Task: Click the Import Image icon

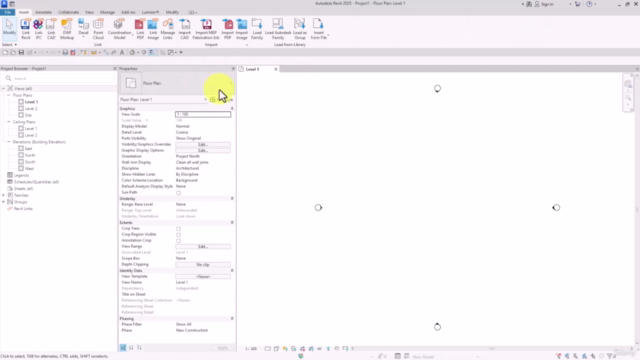Action: pyautogui.click(x=242, y=29)
